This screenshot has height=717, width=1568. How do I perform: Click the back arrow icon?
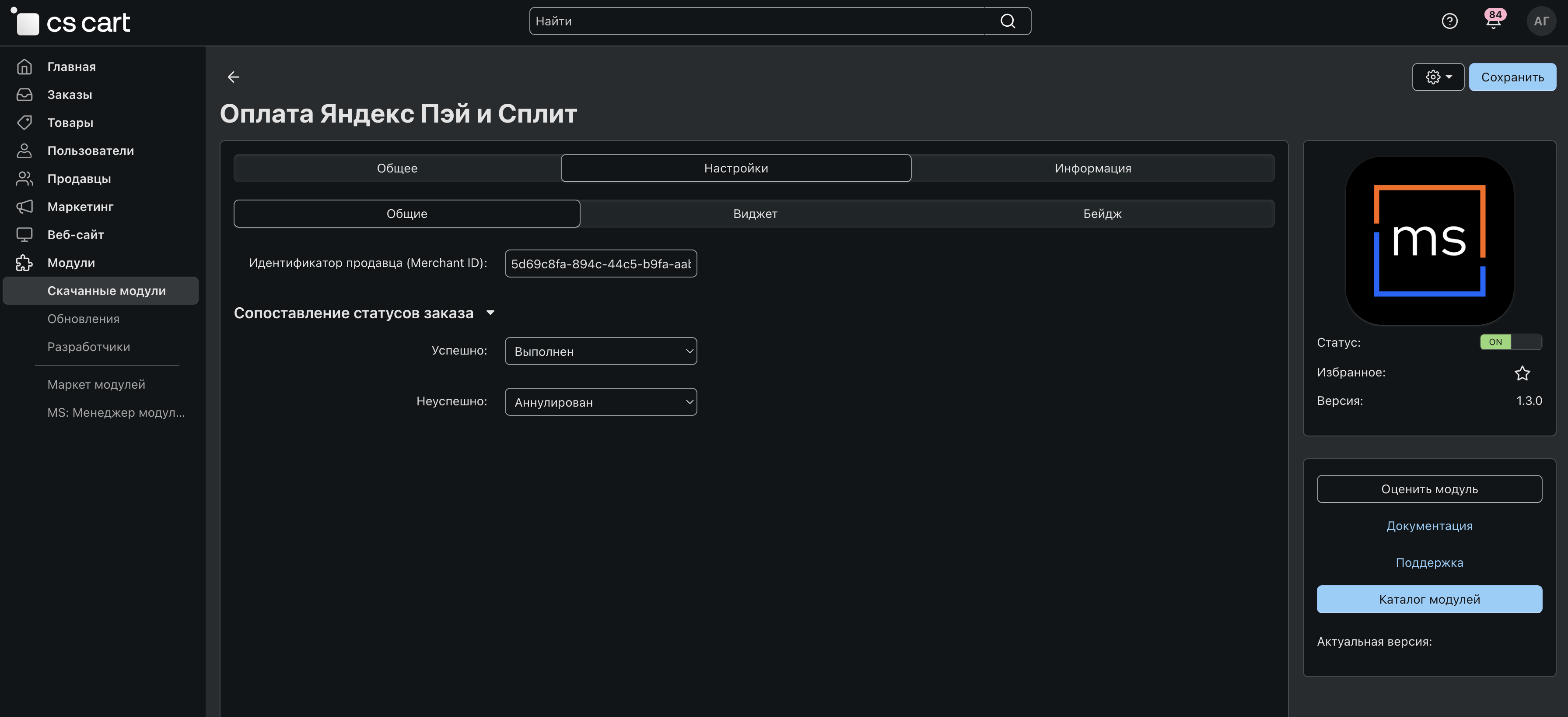pyautogui.click(x=233, y=77)
